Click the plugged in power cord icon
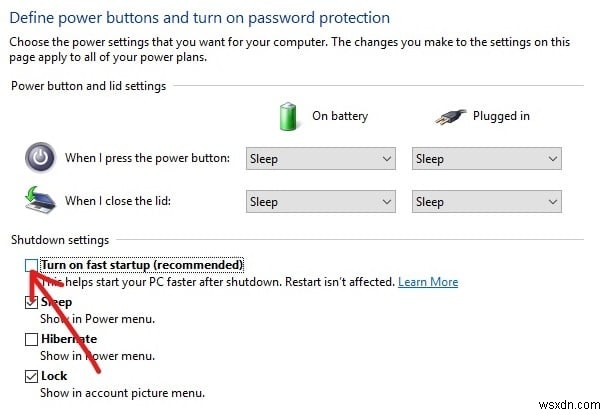 [x=452, y=116]
